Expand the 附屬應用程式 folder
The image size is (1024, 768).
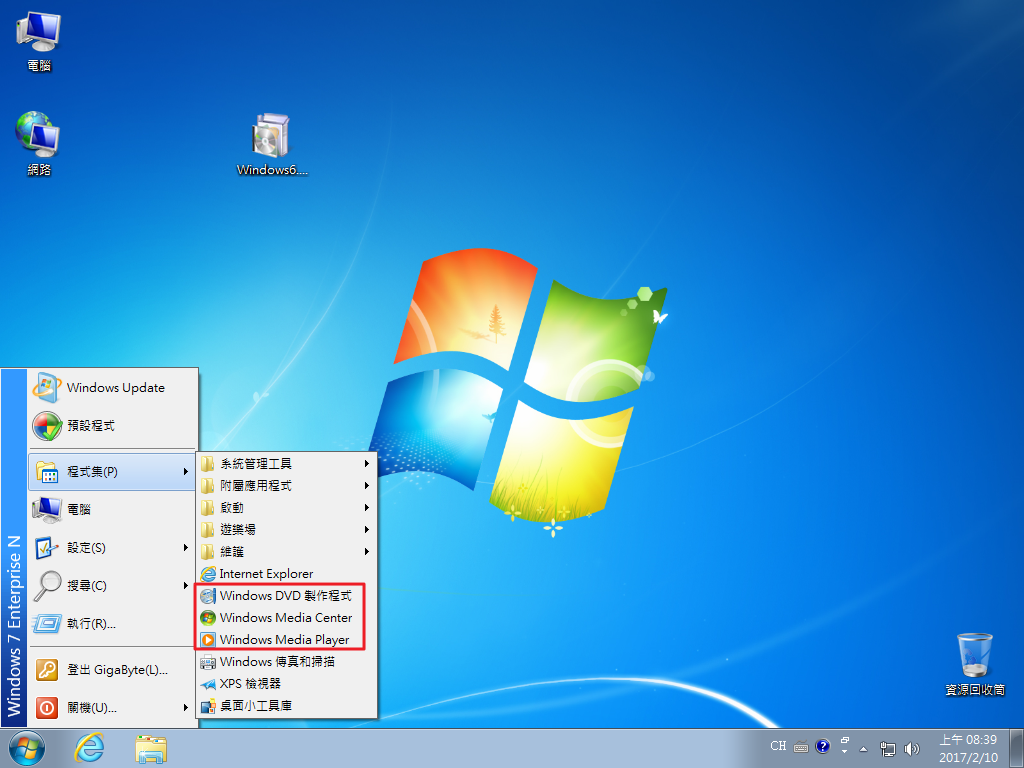pos(256,486)
